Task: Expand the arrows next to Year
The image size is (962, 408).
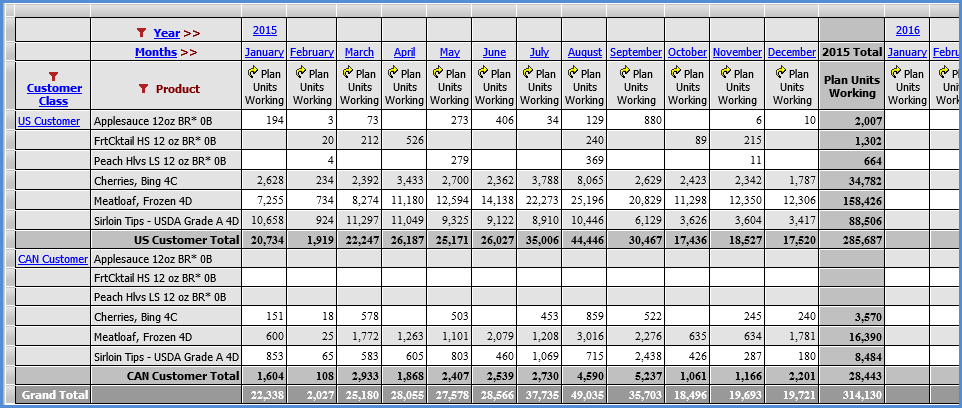Action: click(x=192, y=33)
